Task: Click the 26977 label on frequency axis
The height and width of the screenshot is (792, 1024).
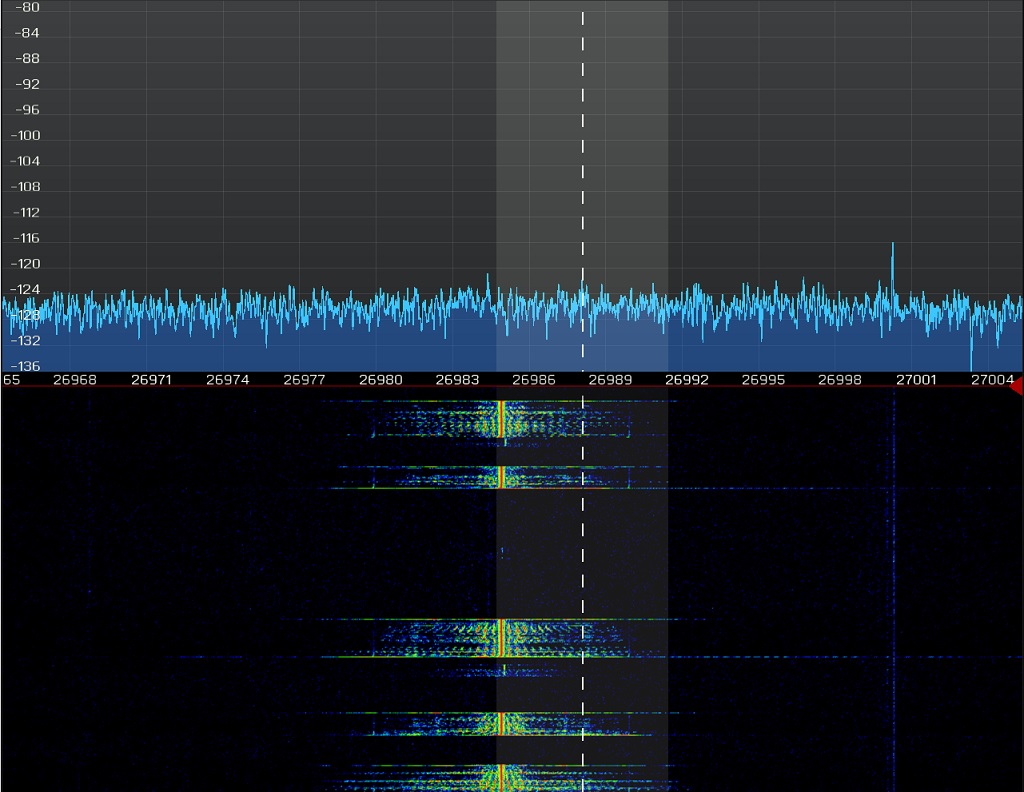Action: click(x=304, y=380)
